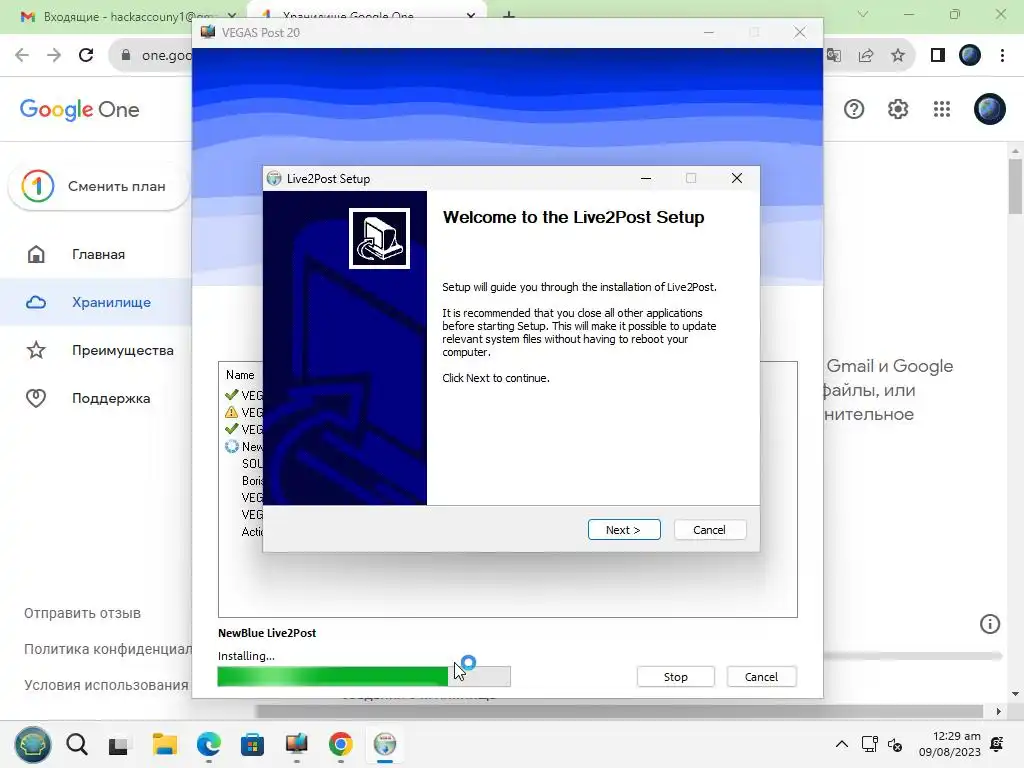This screenshot has width=1024, height=768.
Task: Open the Windows Start button
Action: pyautogui.click(x=33, y=744)
